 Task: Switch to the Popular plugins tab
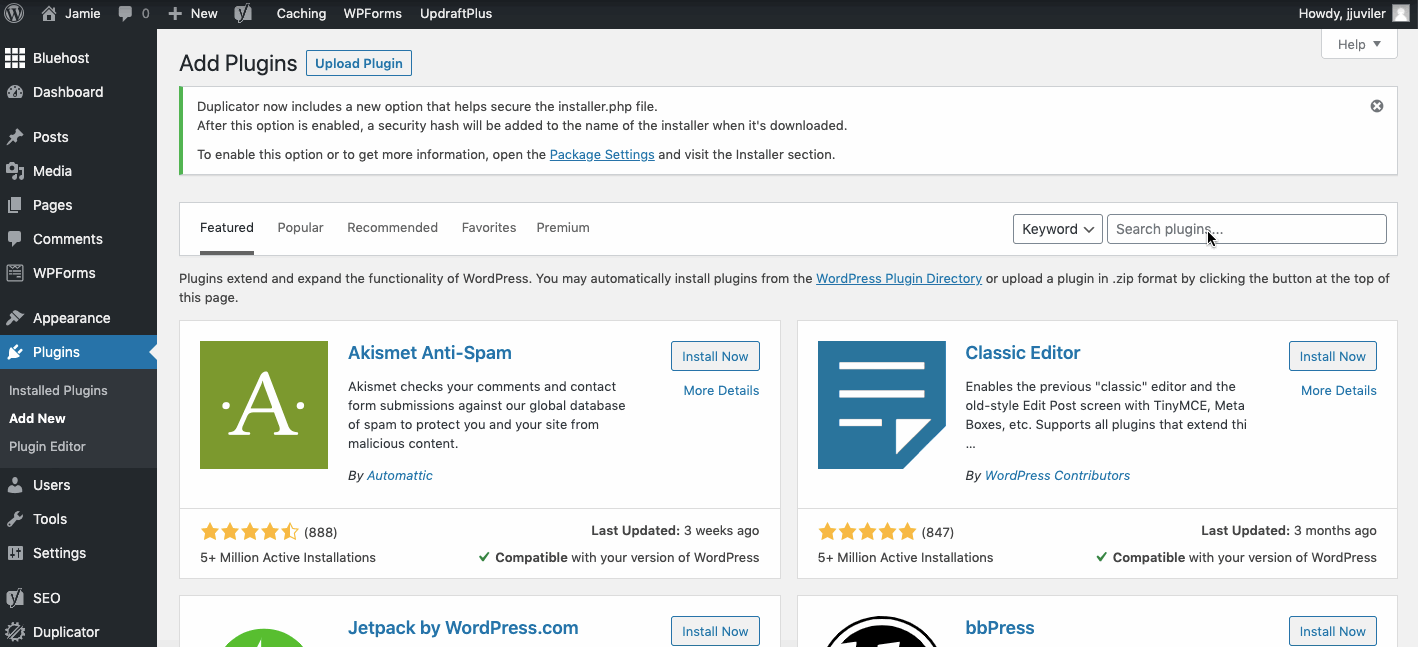click(300, 227)
